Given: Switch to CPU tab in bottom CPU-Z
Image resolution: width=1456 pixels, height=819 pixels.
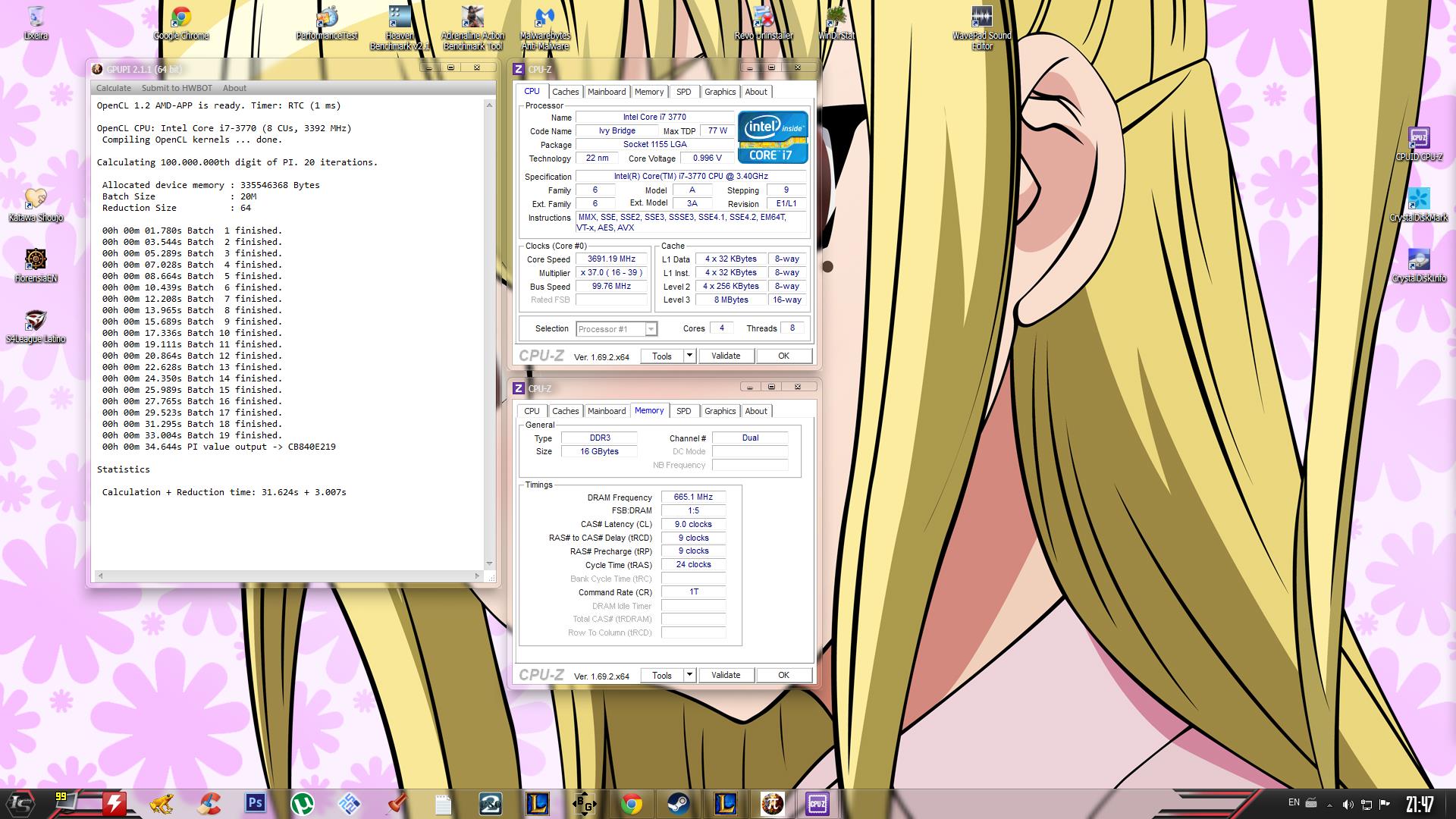Looking at the screenshot, I should coord(532,411).
